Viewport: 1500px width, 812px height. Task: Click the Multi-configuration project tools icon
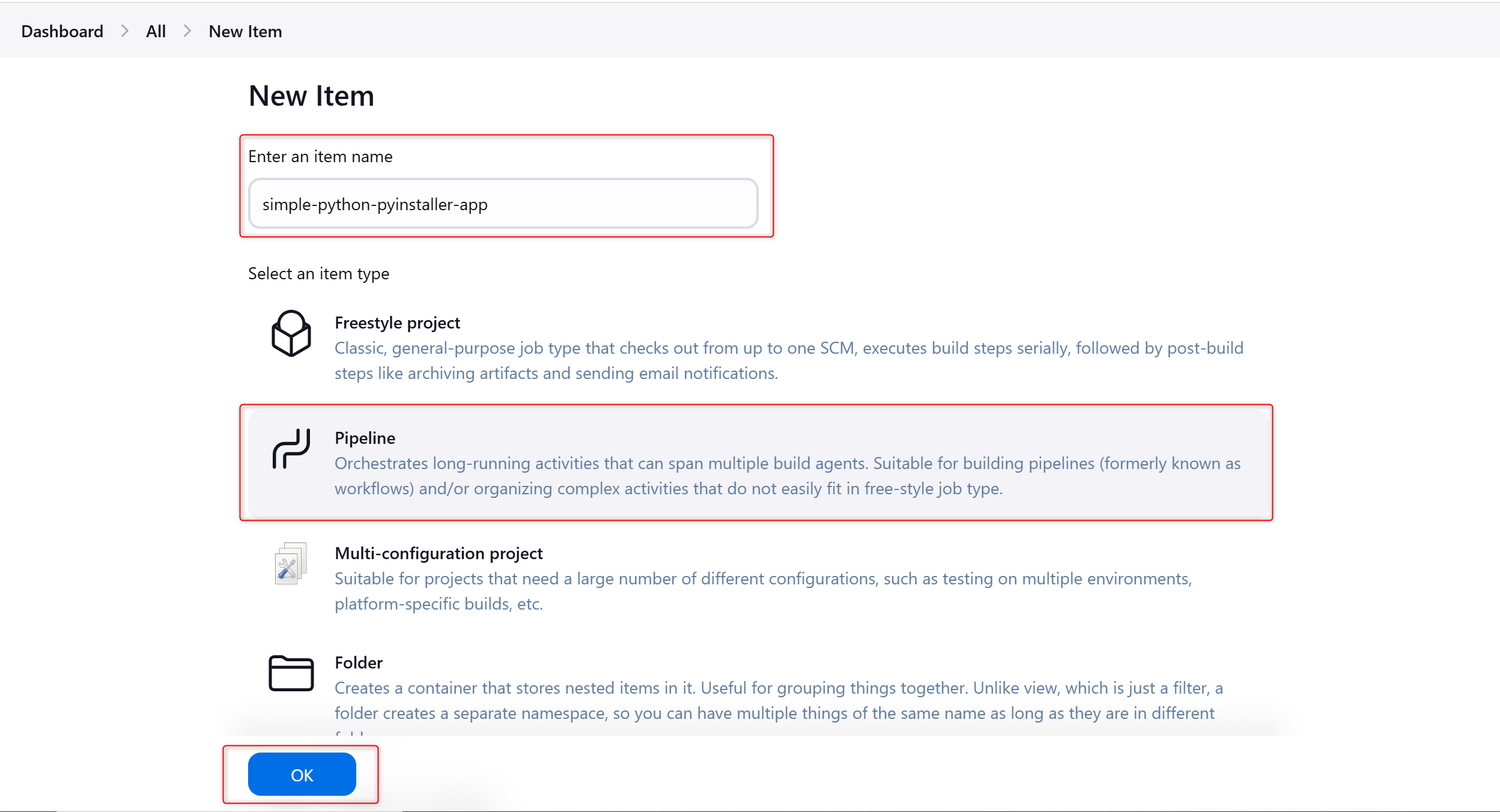291,563
